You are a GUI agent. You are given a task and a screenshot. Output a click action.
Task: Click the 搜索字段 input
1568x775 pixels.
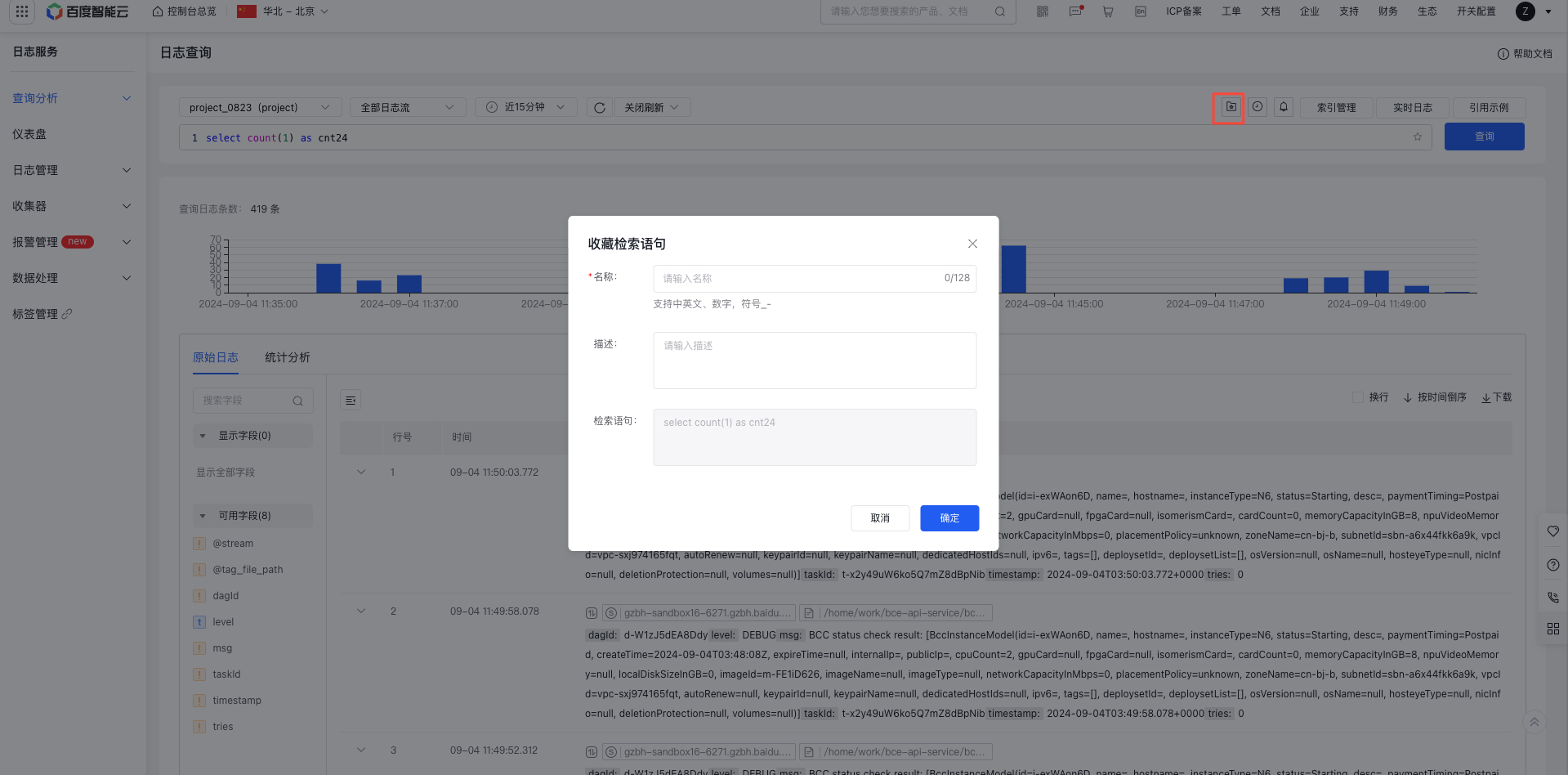(x=252, y=401)
